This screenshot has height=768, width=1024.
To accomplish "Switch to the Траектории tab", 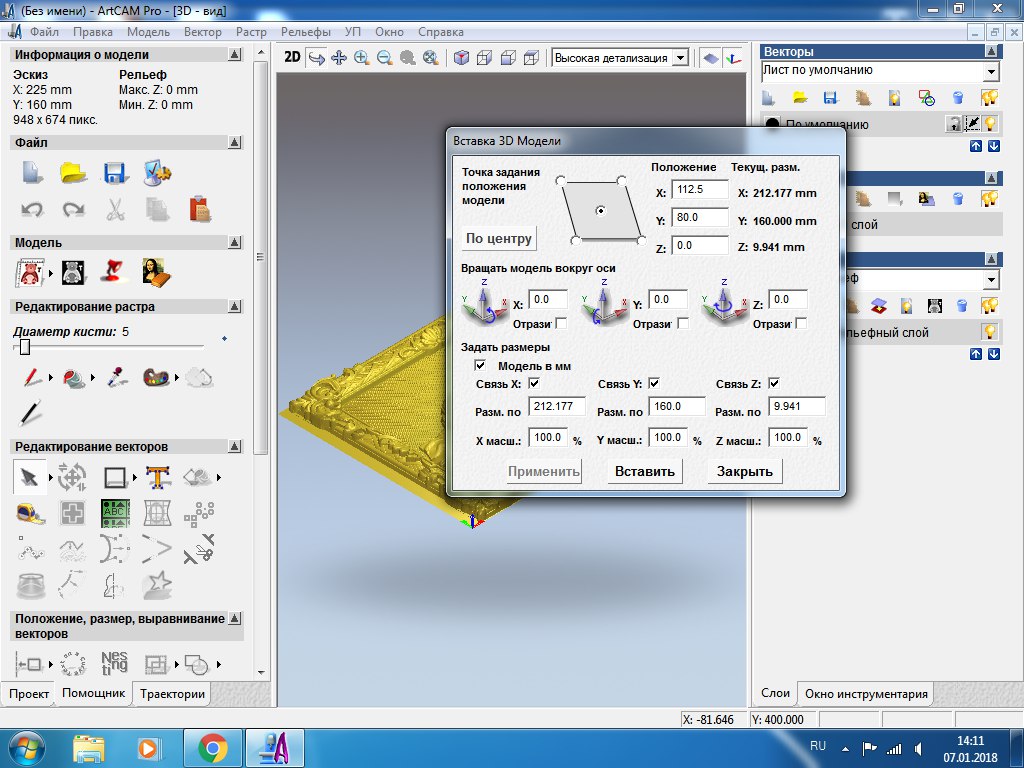I will point(172,694).
